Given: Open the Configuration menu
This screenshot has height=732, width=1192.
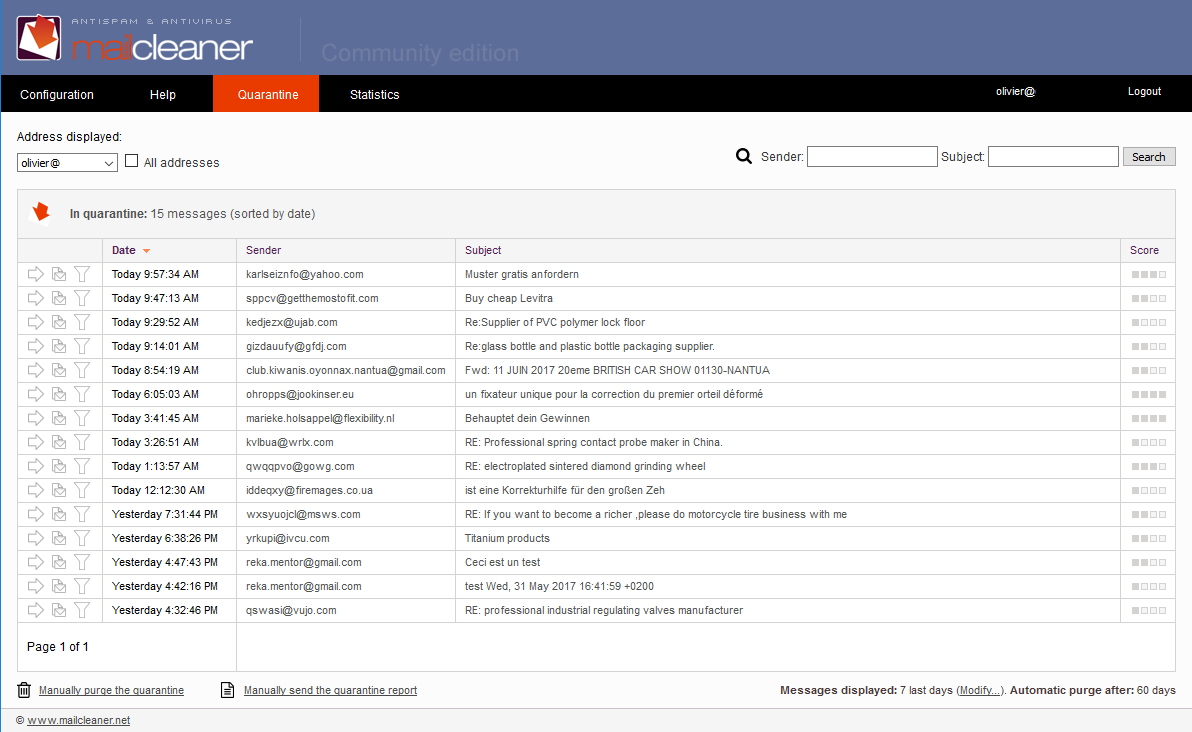Looking at the screenshot, I should click(x=57, y=94).
